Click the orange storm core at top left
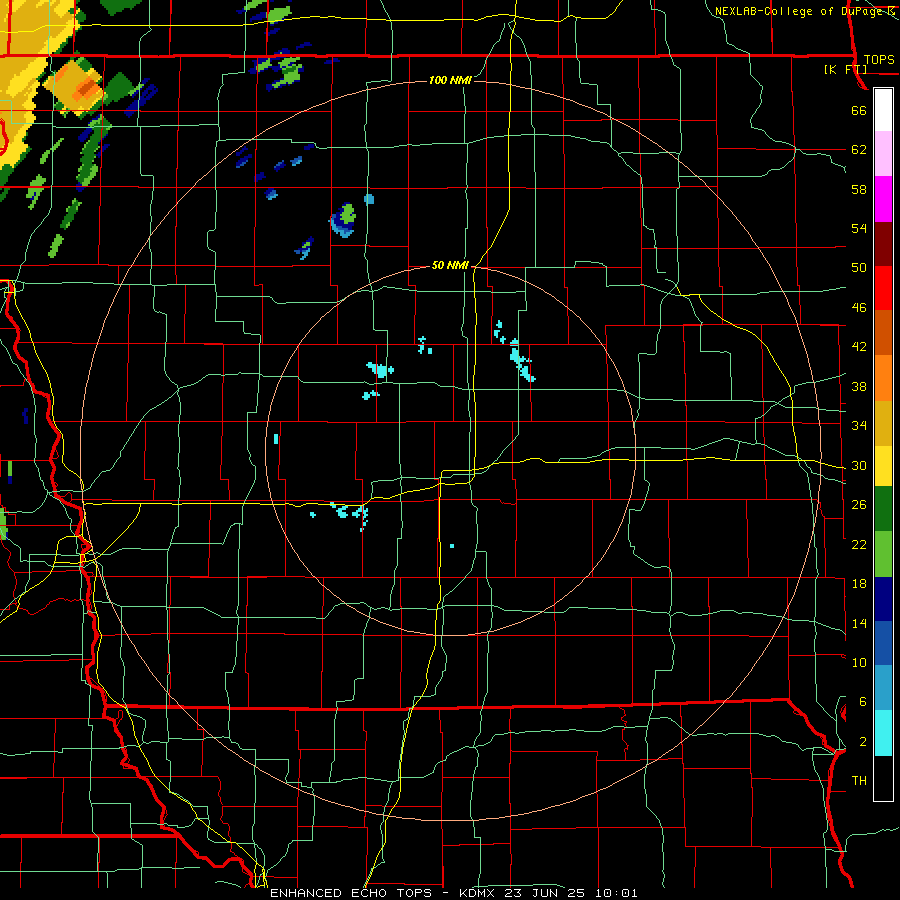The width and height of the screenshot is (900, 900). (87, 88)
